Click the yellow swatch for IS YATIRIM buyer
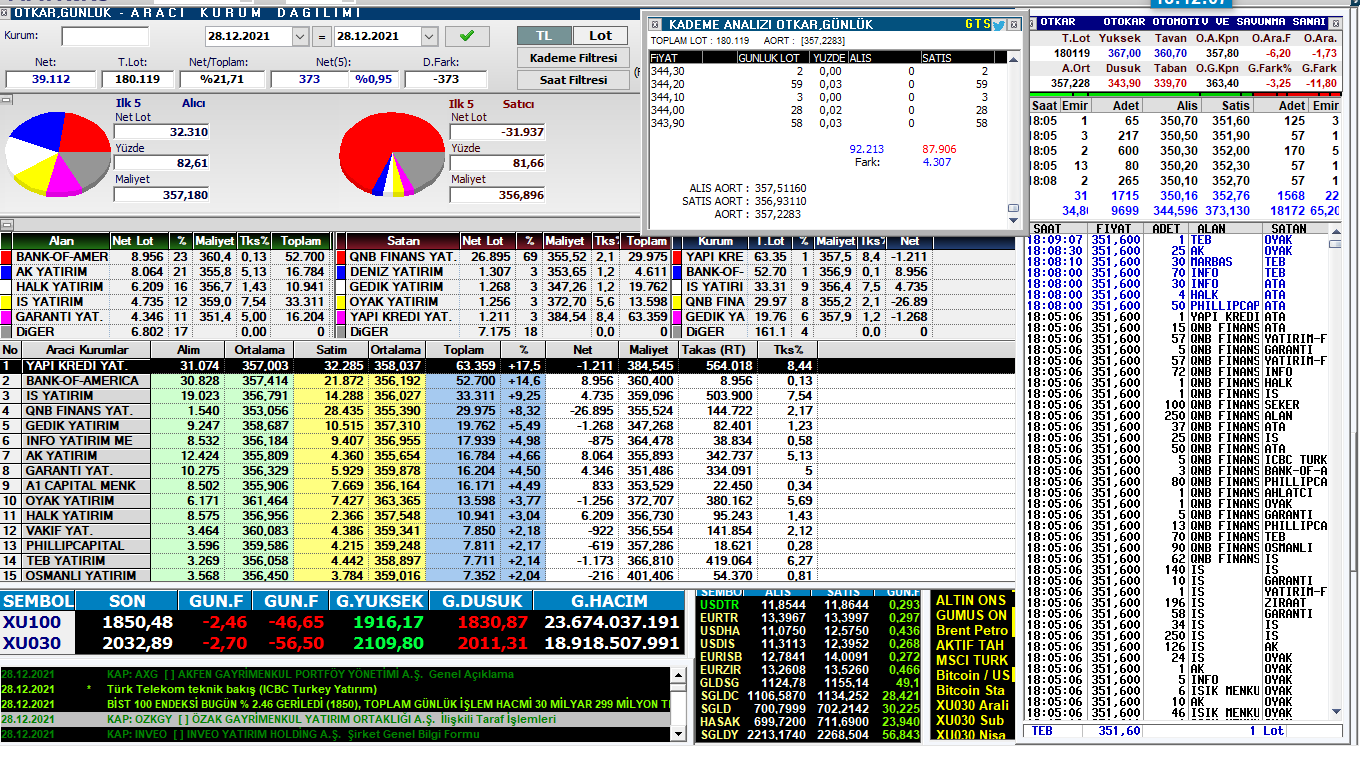 pos(6,301)
